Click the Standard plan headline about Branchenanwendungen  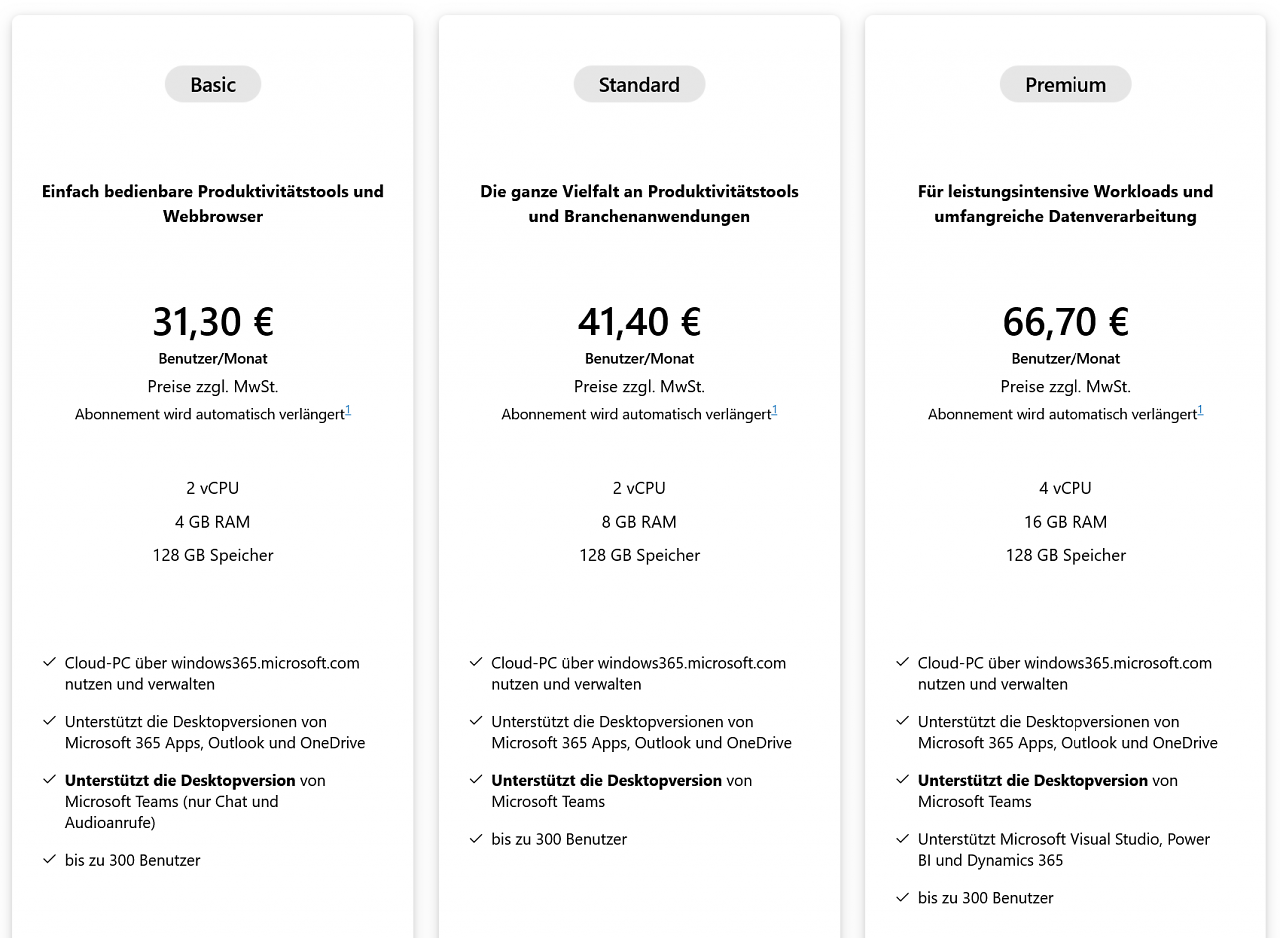coord(639,204)
